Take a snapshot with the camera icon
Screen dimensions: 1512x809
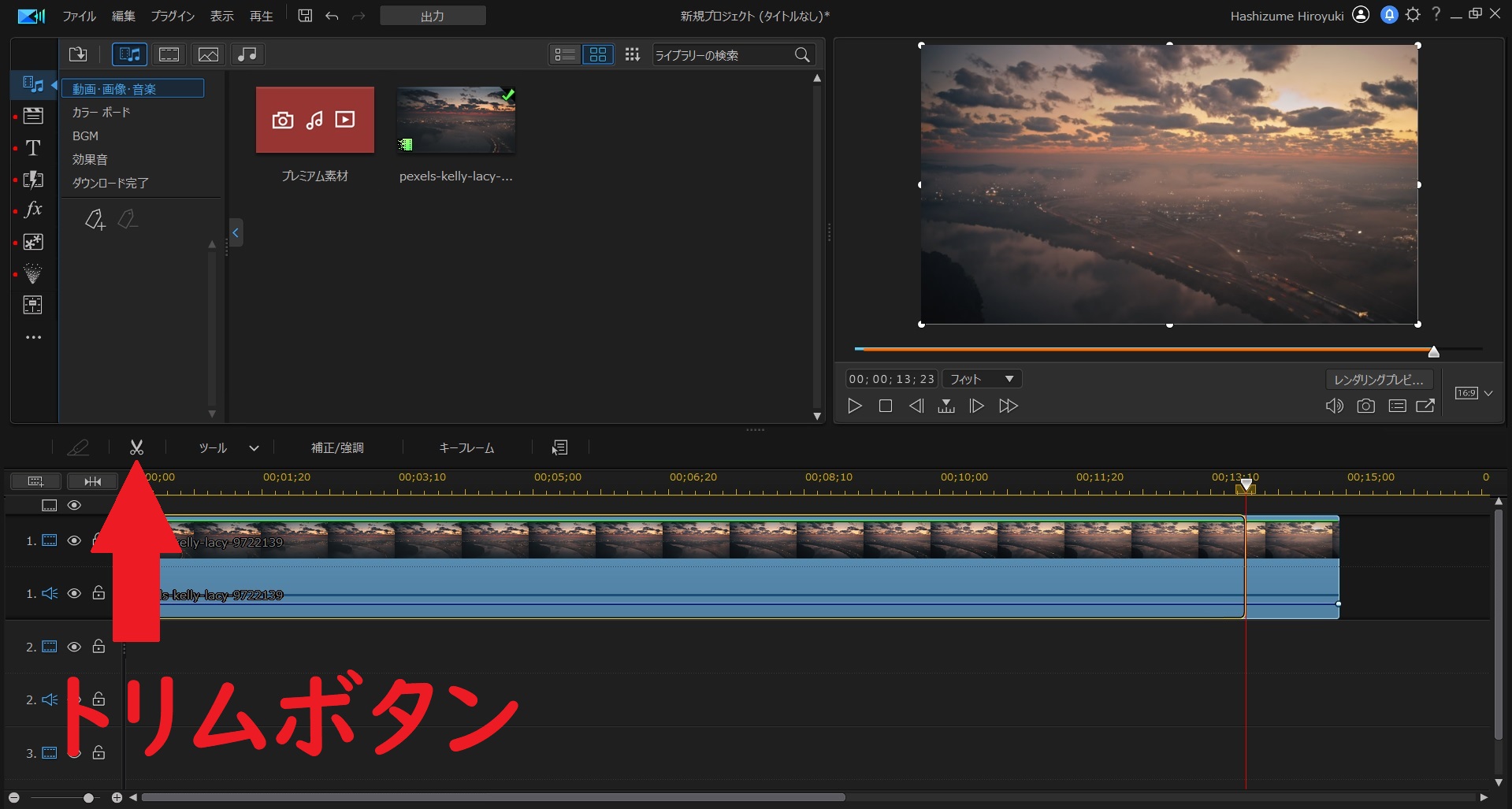click(1365, 406)
